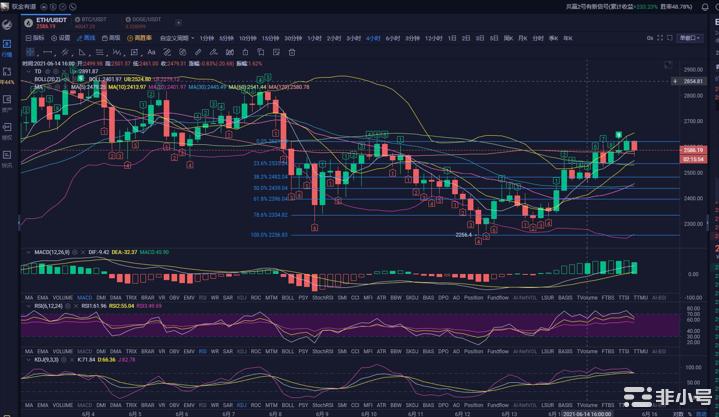Select the parallel channel drawing tool
Screen dimensions: 719x417
pyautogui.click(x=65, y=52)
